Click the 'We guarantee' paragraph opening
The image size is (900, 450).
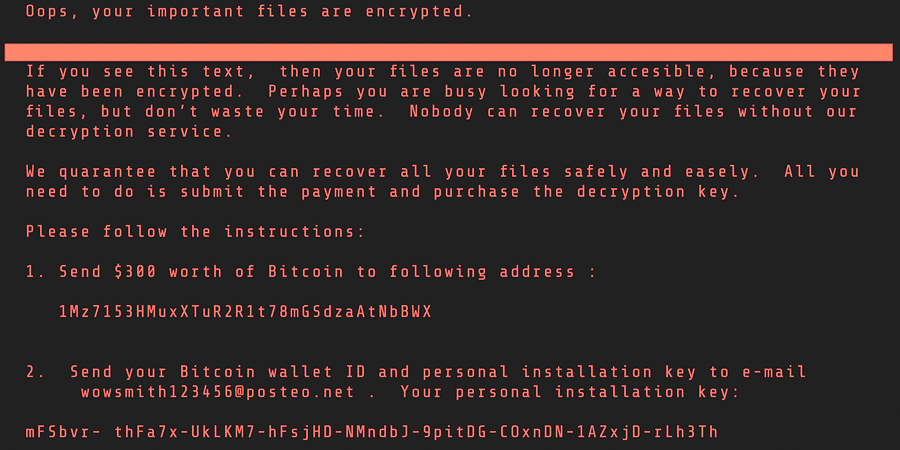[91, 172]
